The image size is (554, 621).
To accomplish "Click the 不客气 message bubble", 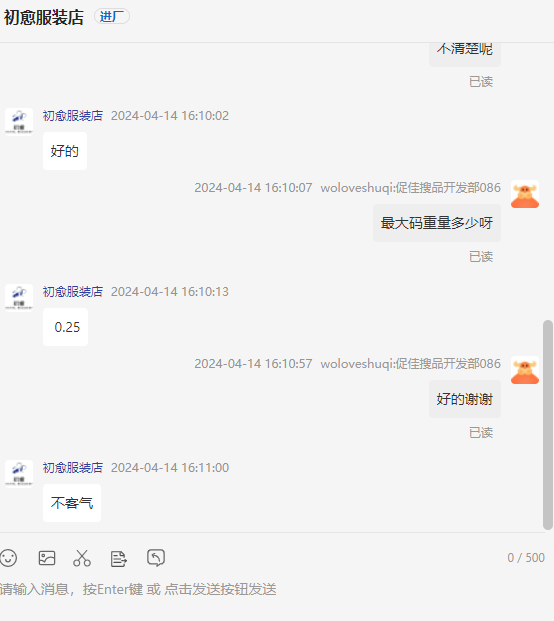I will (72, 503).
